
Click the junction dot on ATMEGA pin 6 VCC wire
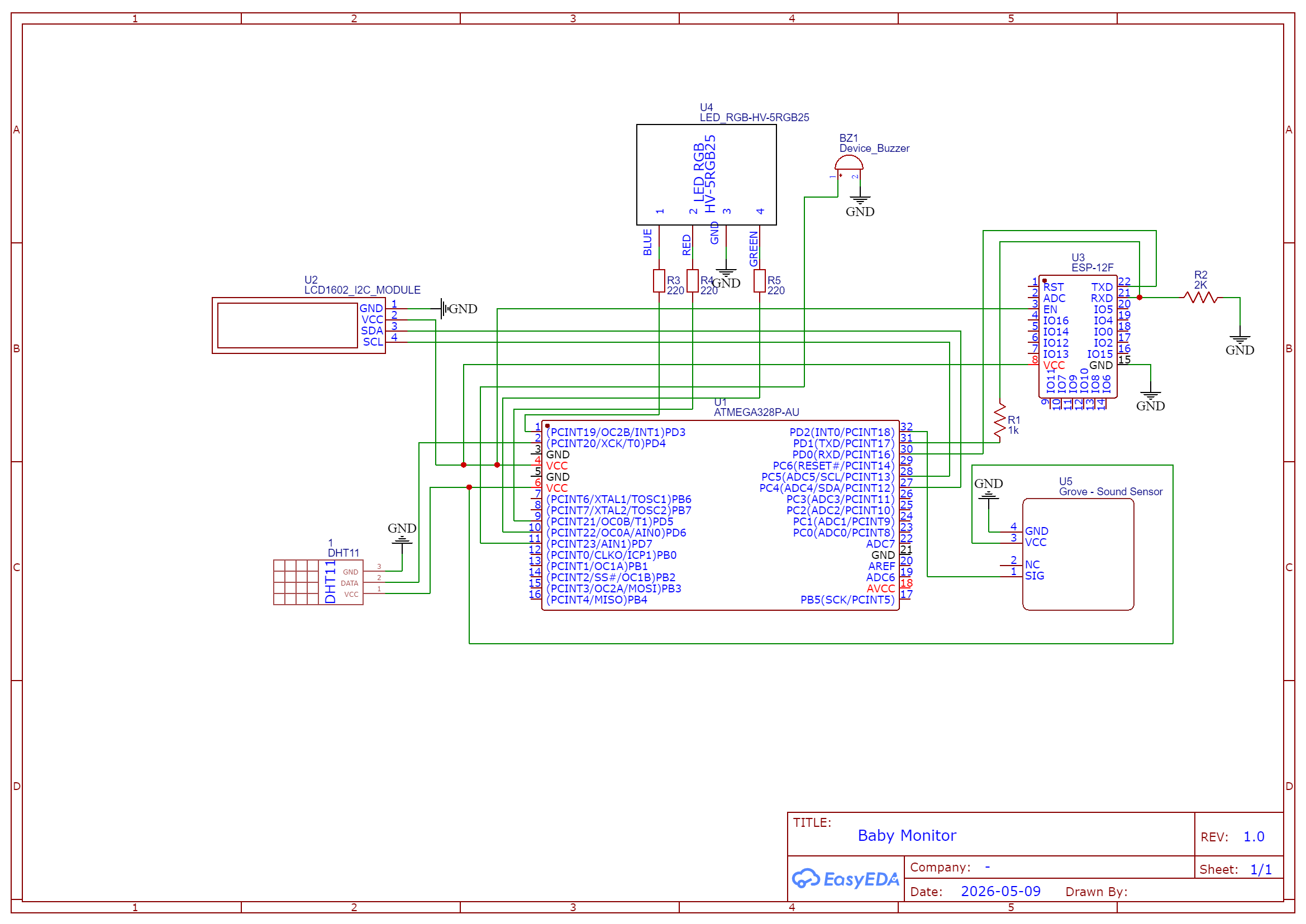point(469,487)
